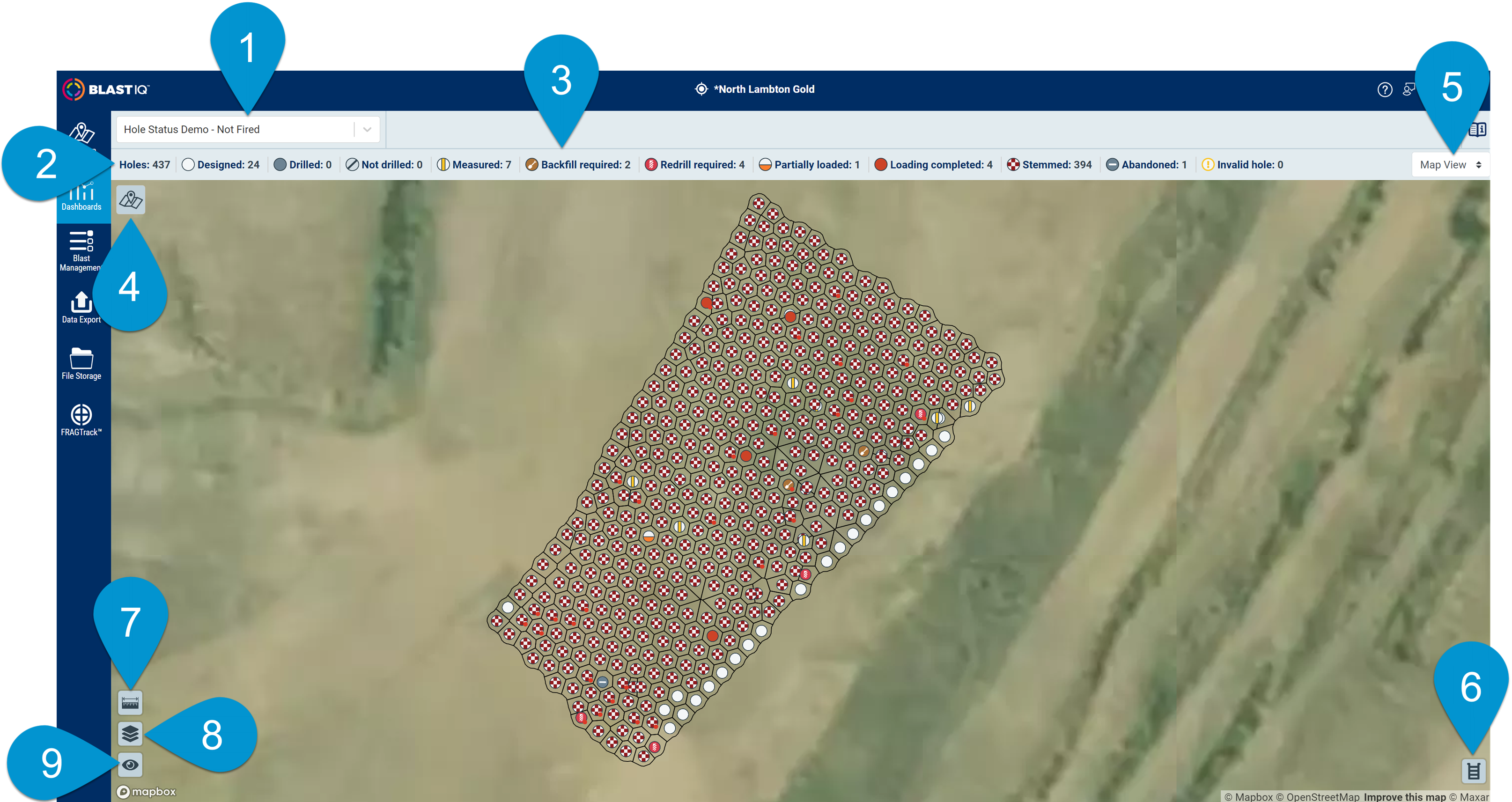Image resolution: width=1512 pixels, height=802 pixels.
Task: Launch FRAGTrack from the sidebar
Action: [81, 420]
